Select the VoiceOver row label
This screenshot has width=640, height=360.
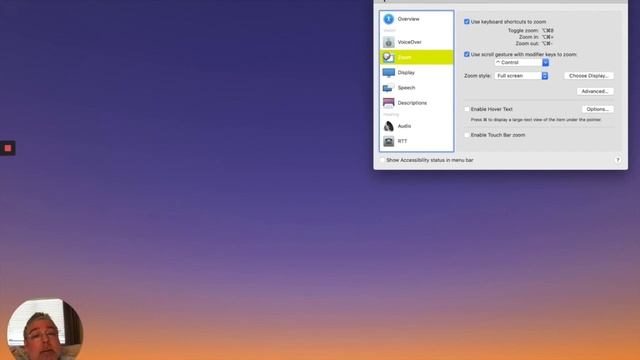point(409,42)
